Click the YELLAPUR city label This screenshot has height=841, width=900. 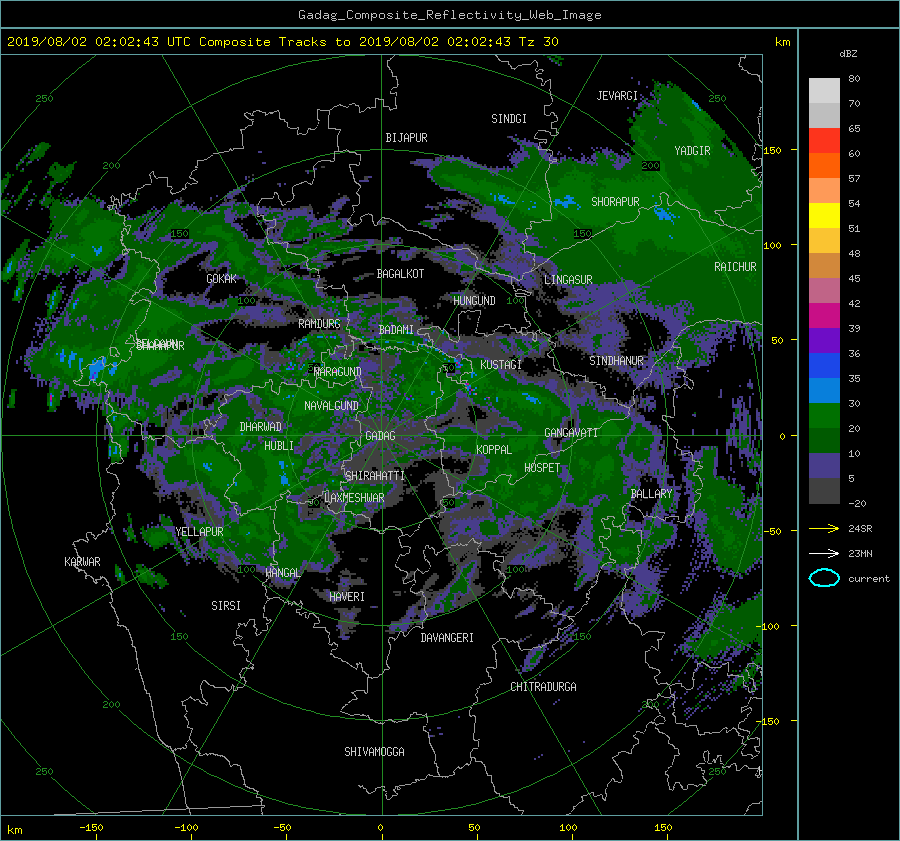199,532
